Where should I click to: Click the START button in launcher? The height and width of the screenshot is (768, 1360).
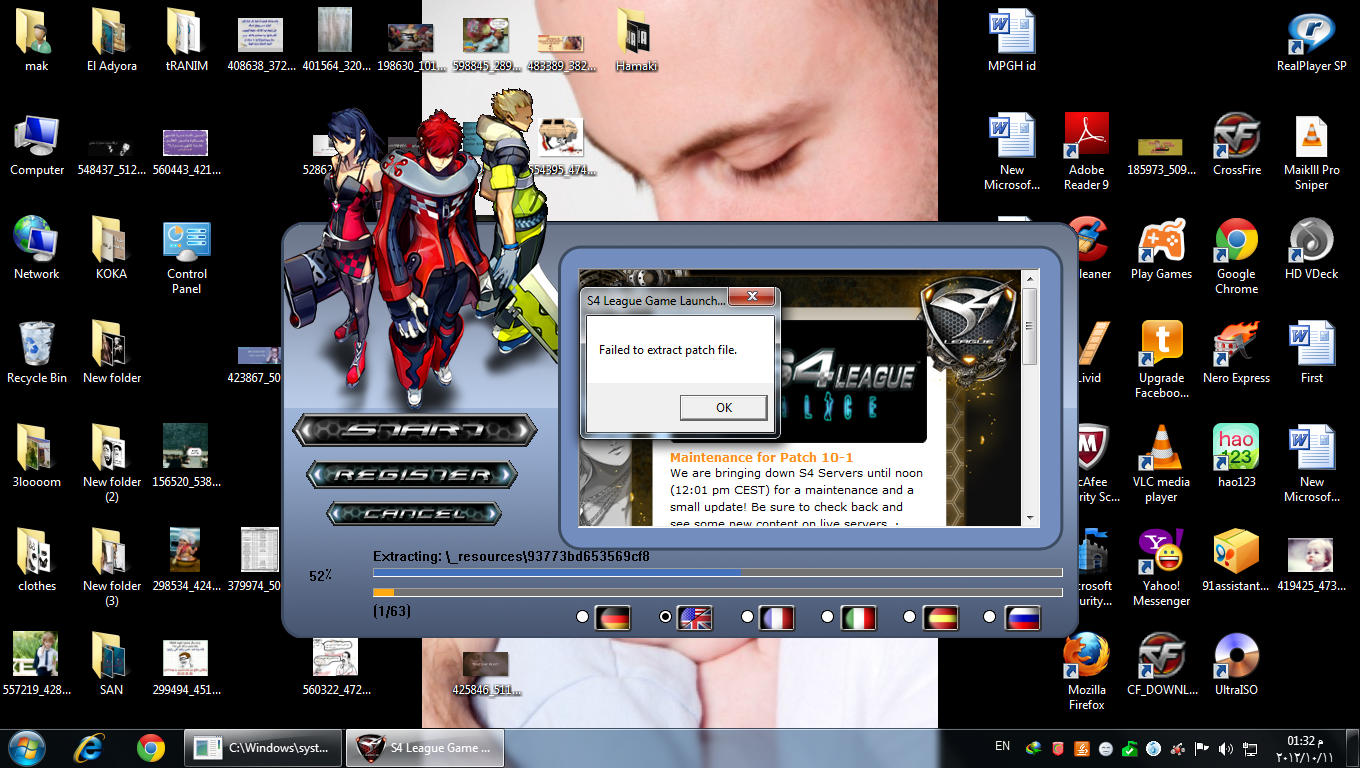pos(414,431)
